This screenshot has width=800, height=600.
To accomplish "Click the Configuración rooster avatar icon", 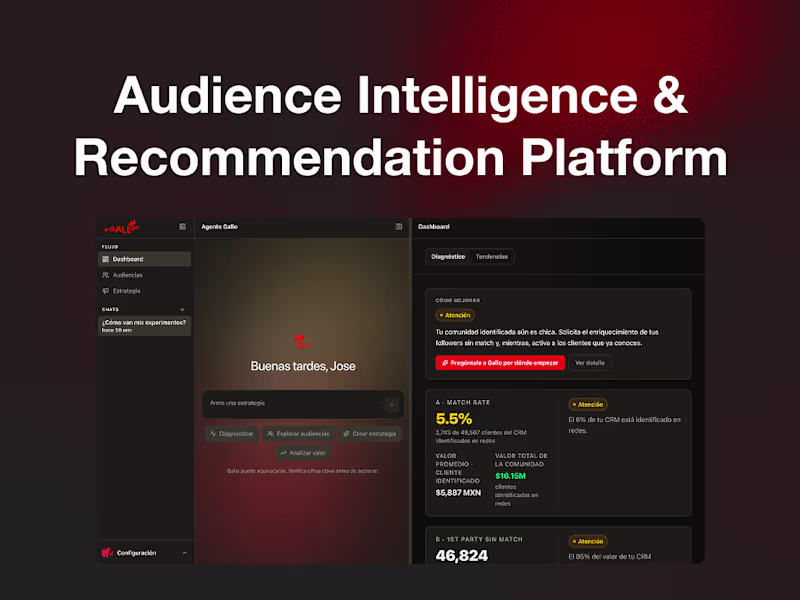I will (x=107, y=553).
